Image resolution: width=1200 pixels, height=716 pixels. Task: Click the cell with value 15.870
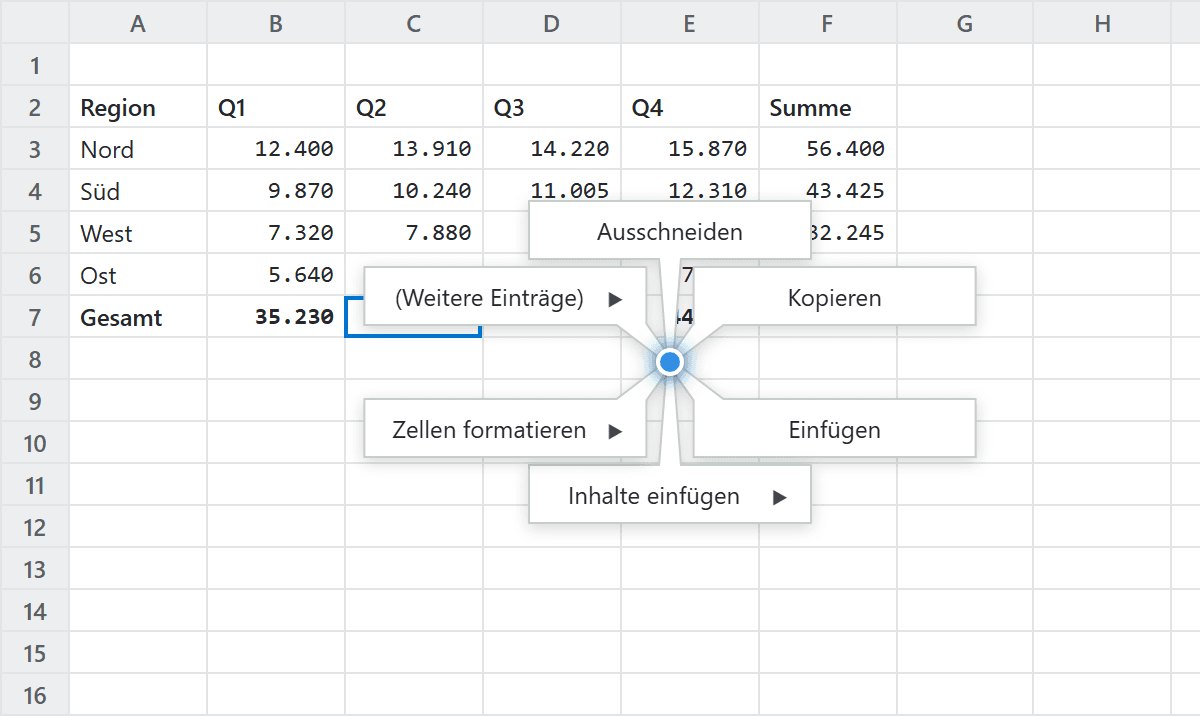690,149
